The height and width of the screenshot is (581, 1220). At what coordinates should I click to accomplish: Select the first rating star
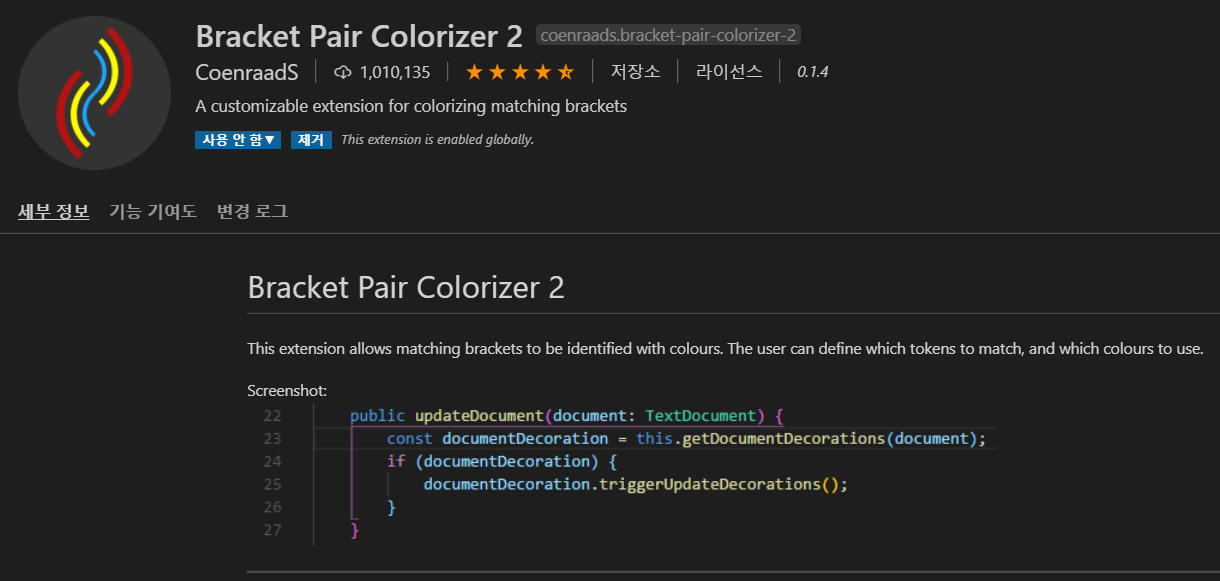(x=475, y=71)
